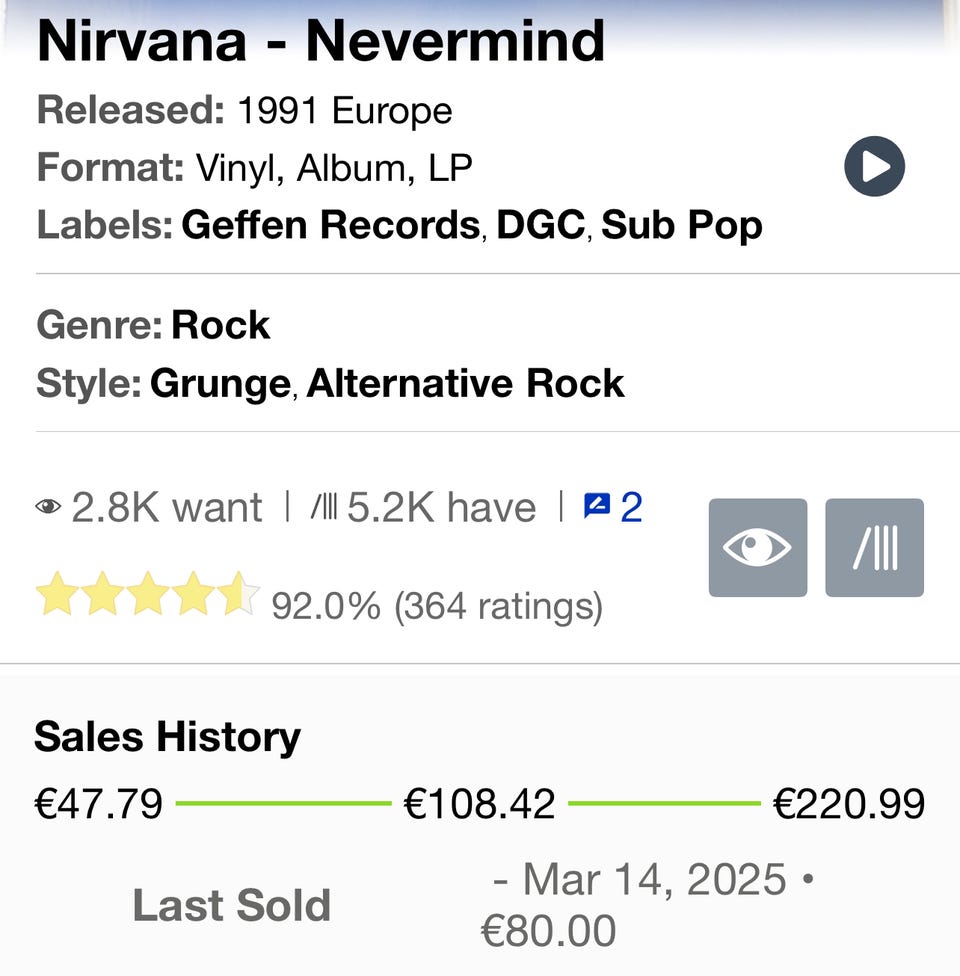Add release to wantlist with eye button
Screen dimensions: 960x976
point(757,548)
